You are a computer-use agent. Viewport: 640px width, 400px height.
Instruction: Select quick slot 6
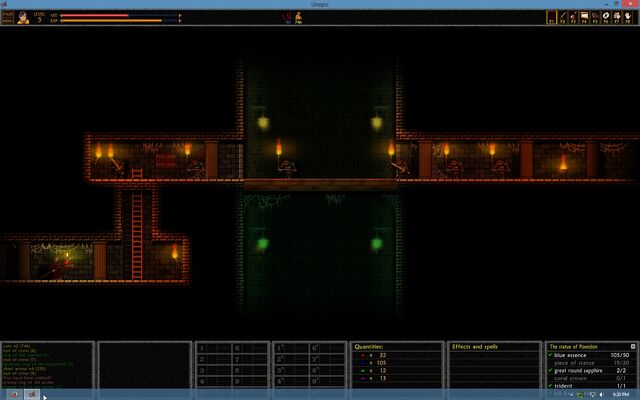(250, 348)
